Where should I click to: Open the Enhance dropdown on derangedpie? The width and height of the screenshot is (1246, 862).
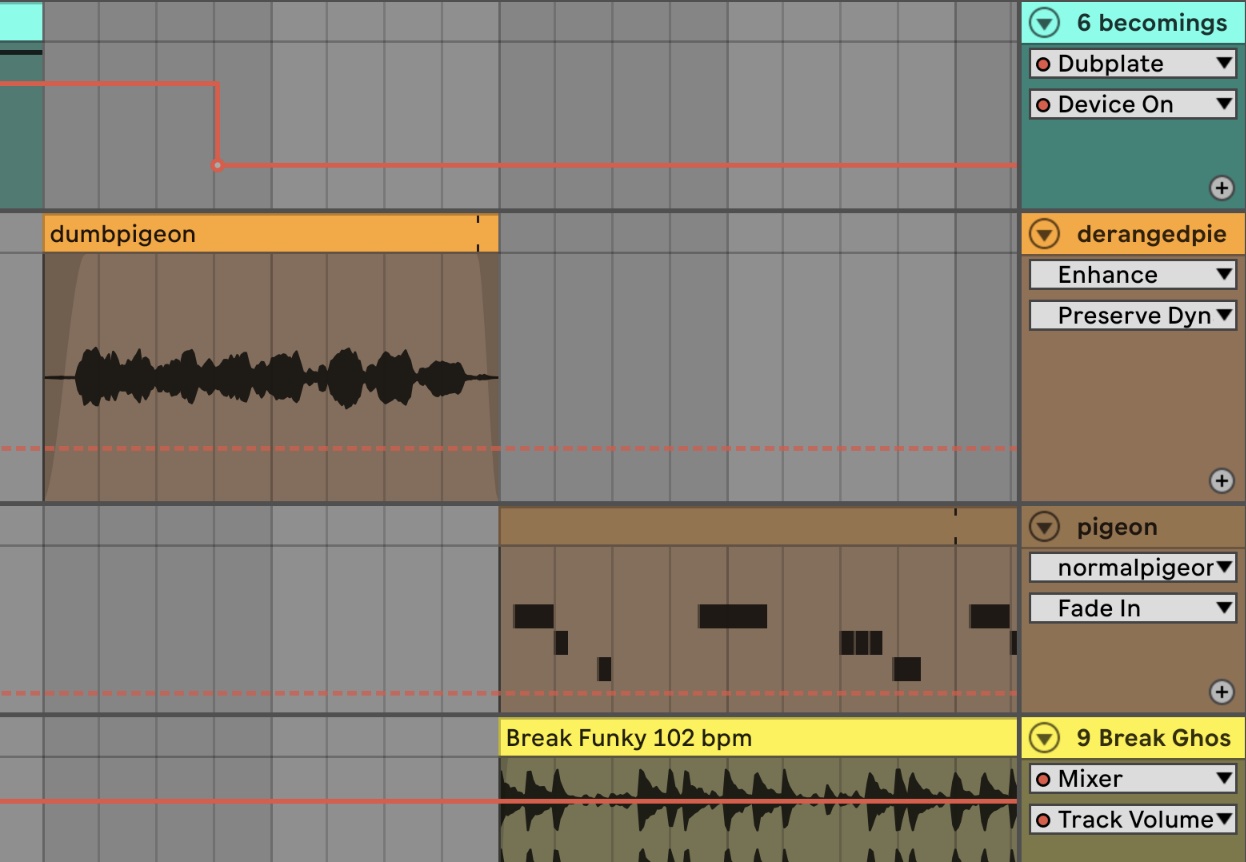click(1133, 275)
